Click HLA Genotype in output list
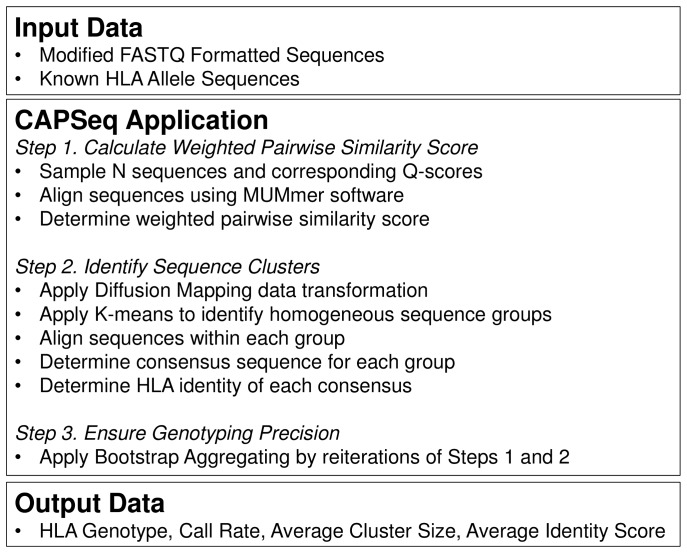This screenshot has height=553, width=687. [105, 531]
